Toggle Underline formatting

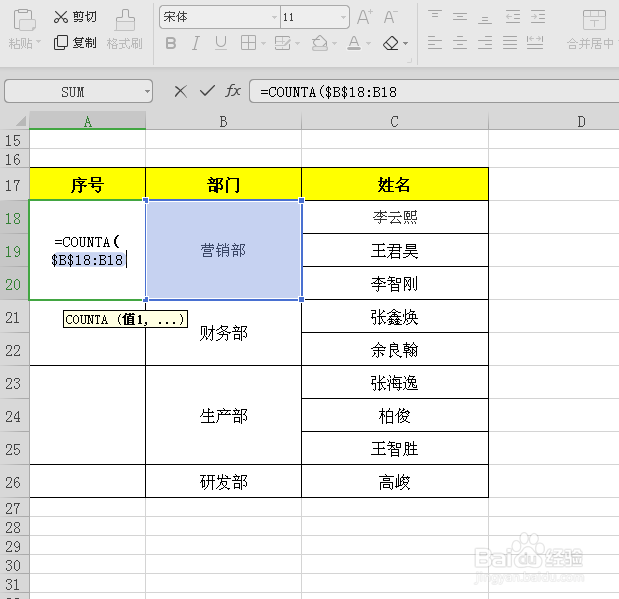(x=221, y=43)
